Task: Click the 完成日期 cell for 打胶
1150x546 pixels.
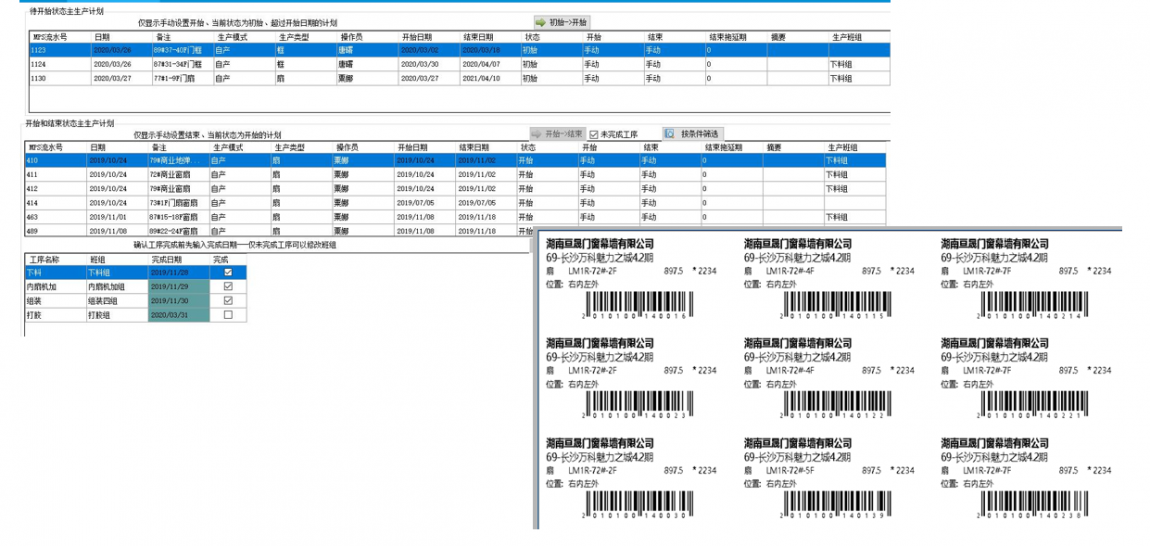Action: point(176,314)
